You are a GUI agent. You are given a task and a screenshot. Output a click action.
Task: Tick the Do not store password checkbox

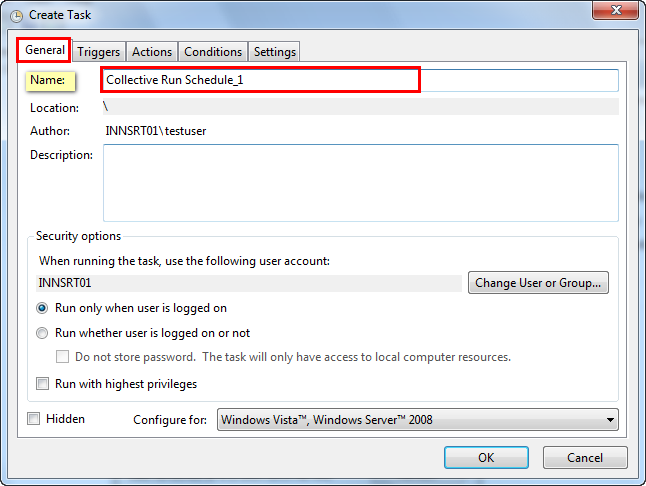coord(62,357)
